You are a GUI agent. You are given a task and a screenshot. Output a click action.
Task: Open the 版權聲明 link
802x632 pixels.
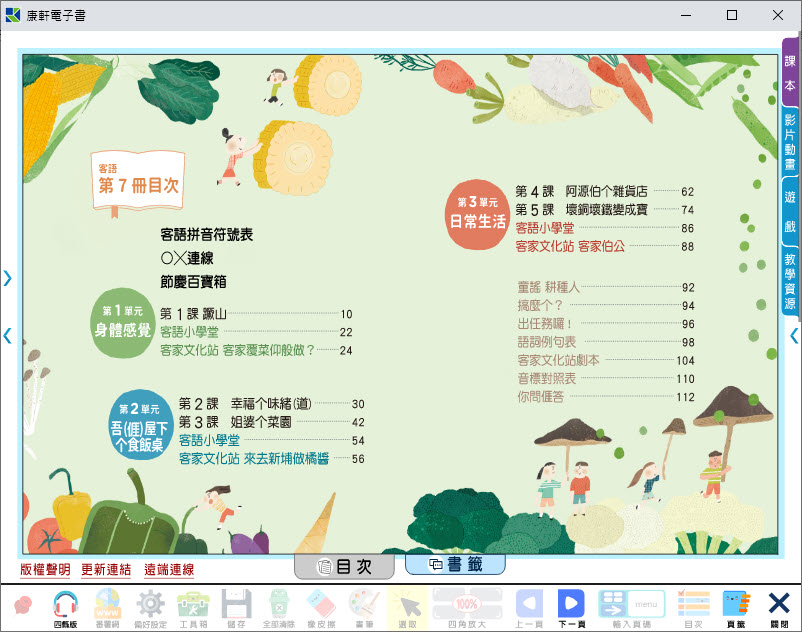tap(45, 570)
